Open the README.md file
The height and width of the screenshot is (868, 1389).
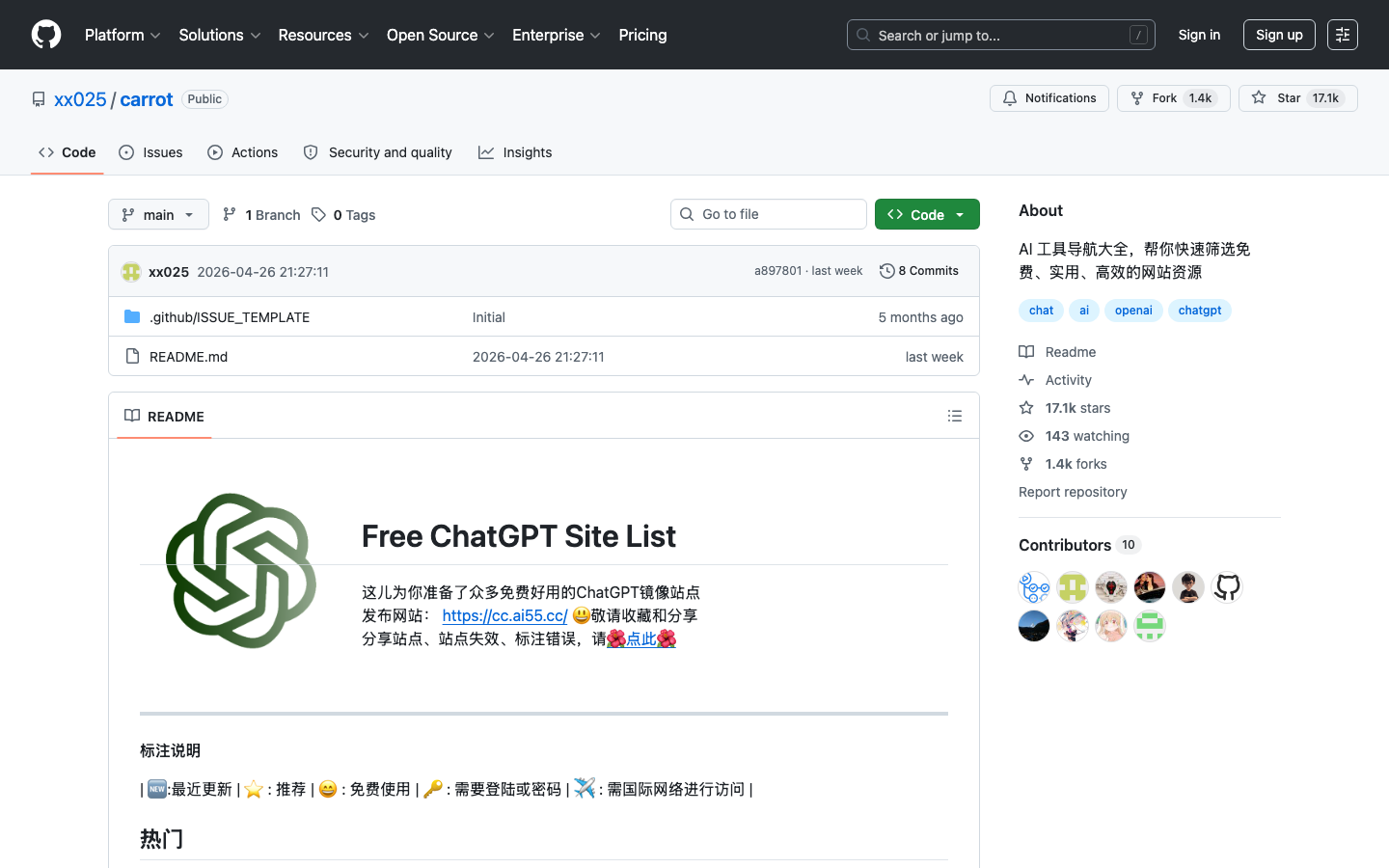click(x=188, y=357)
